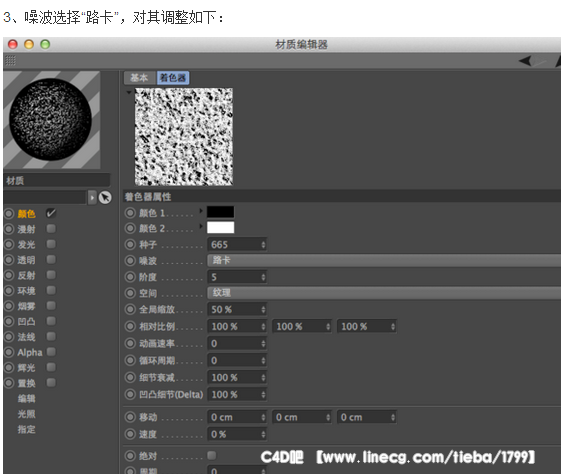The height and width of the screenshot is (474, 561).
Task: Open the 噪波 dropdown showing 路卡
Action: click(x=384, y=260)
